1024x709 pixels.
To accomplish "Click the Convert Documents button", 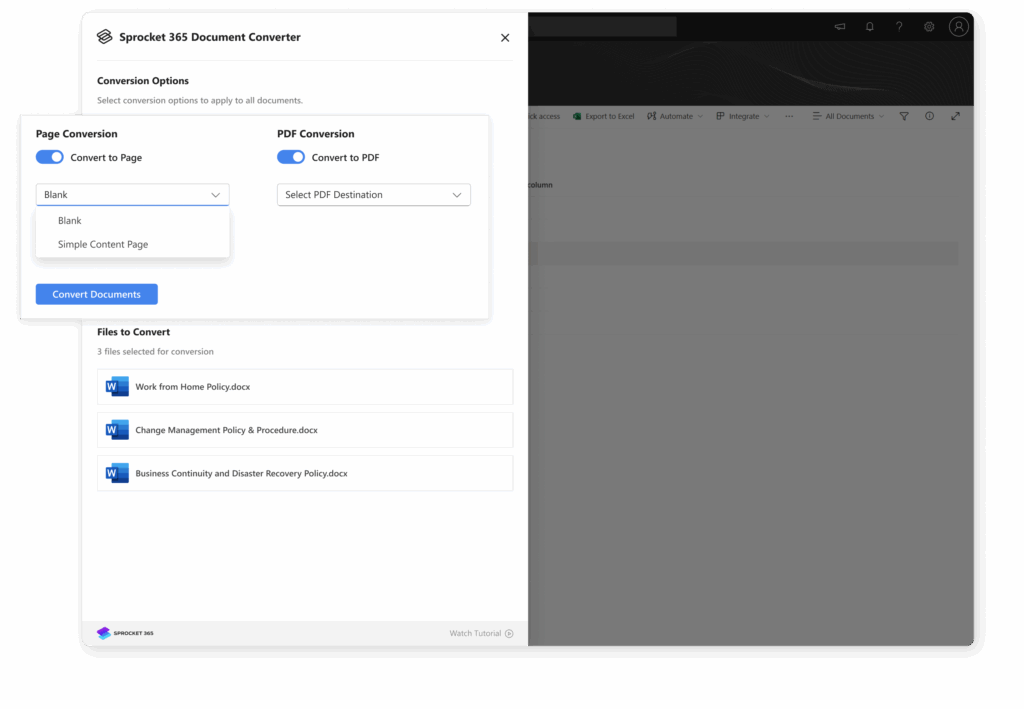I will tap(97, 294).
